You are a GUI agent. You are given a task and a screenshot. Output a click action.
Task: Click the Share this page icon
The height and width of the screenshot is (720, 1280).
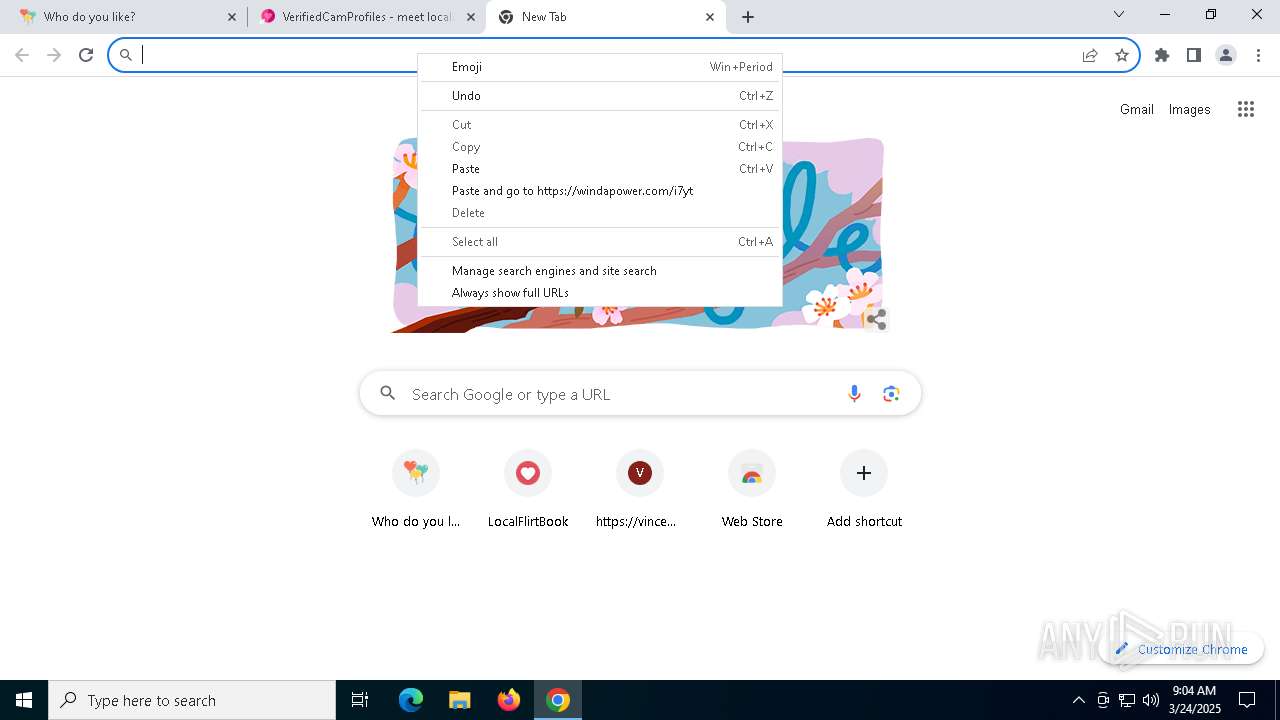pyautogui.click(x=1090, y=55)
